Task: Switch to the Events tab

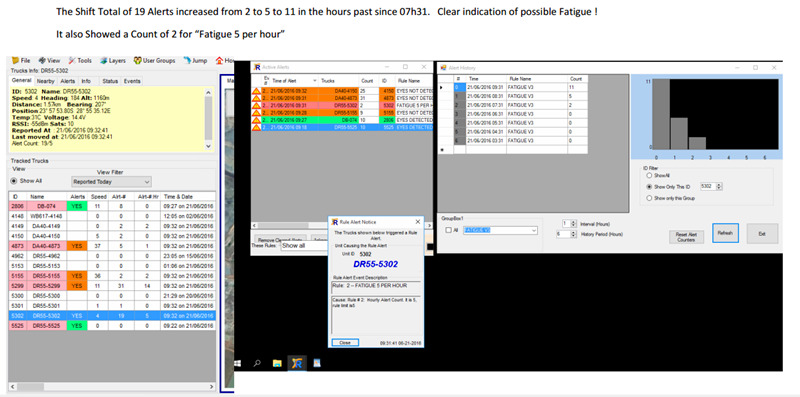Action: [x=132, y=81]
